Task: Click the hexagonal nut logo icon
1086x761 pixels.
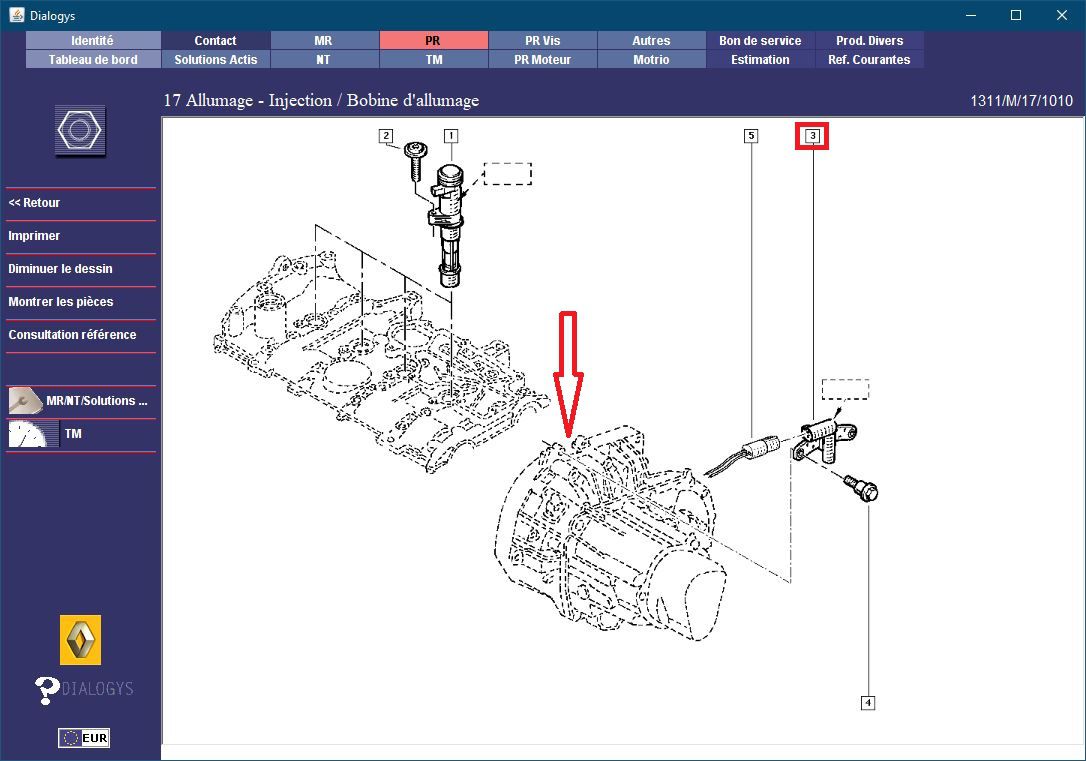Action: [80, 131]
